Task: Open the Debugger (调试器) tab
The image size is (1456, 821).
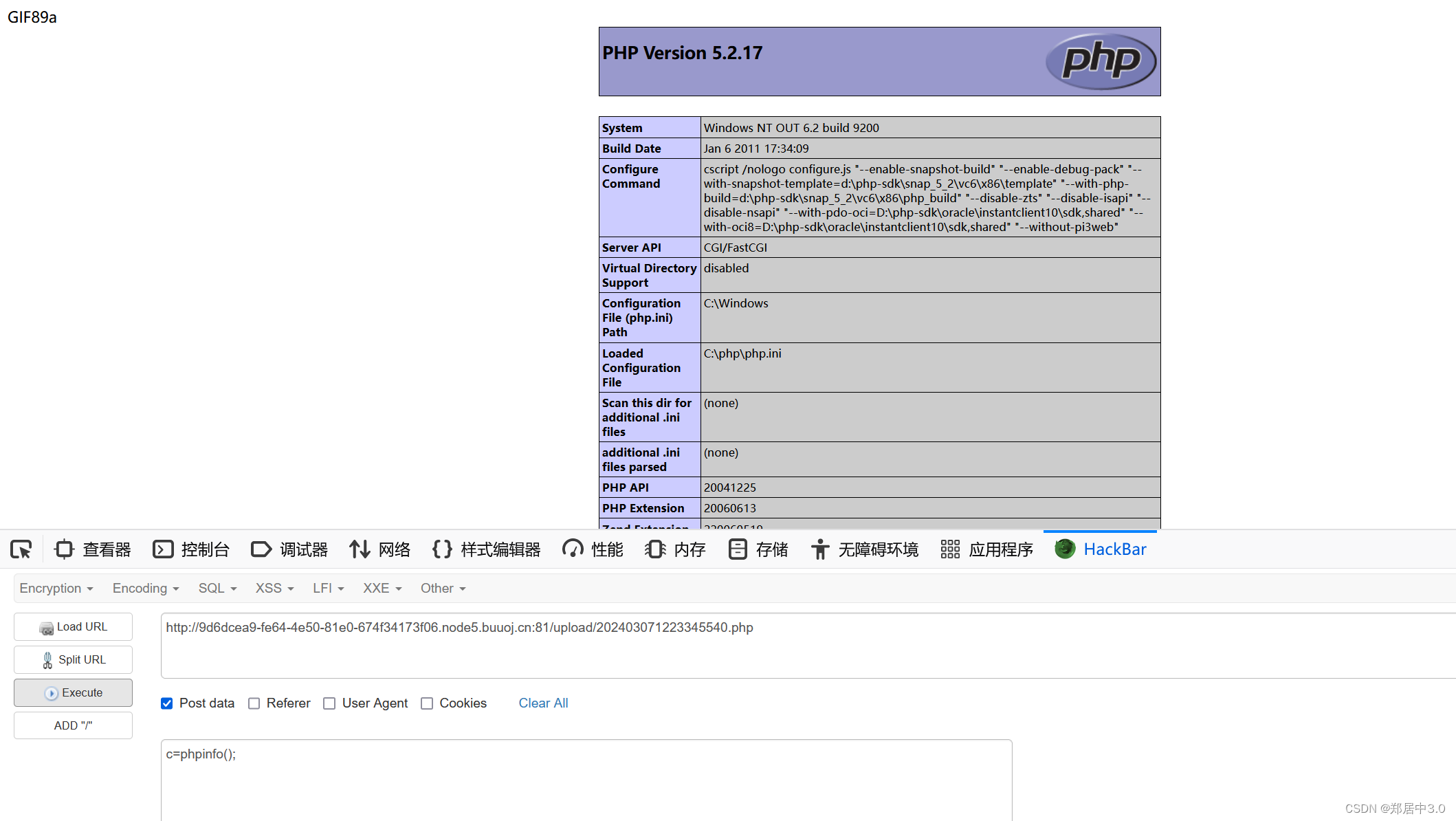Action: 289,549
